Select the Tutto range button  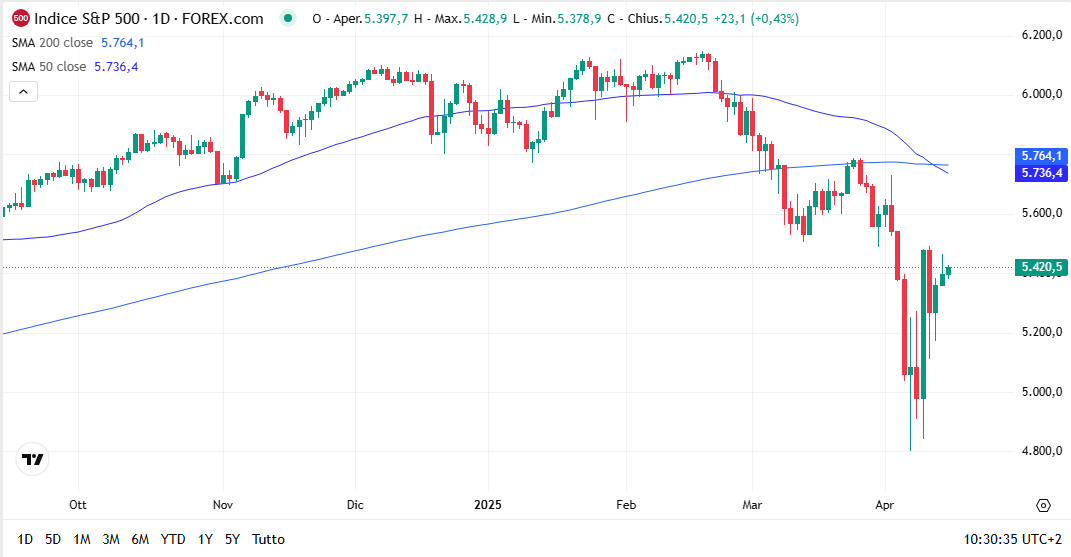(268, 539)
